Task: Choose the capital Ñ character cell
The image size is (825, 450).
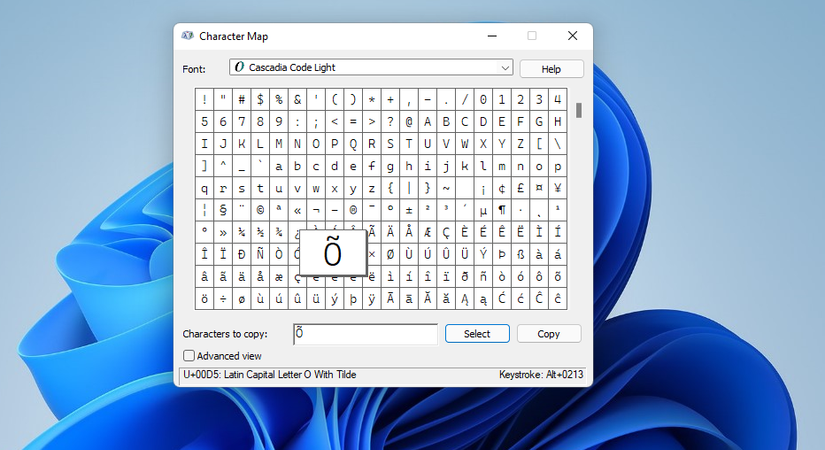Action: coord(260,254)
